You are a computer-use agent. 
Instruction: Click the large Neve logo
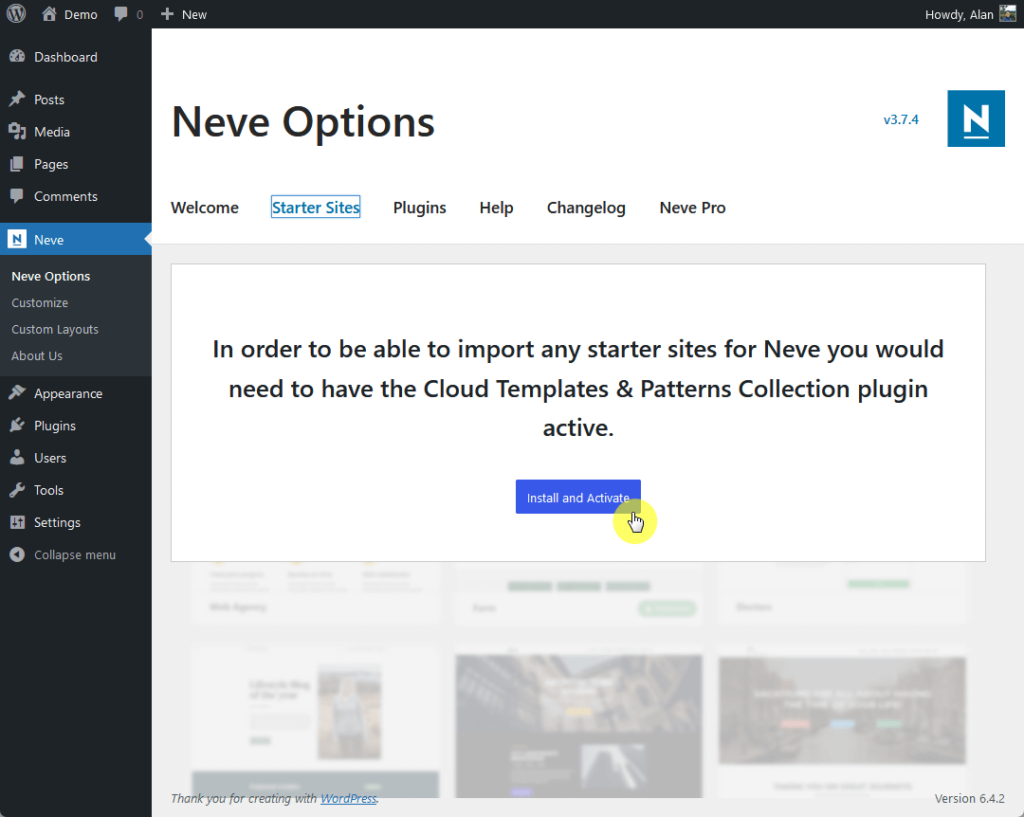976,119
